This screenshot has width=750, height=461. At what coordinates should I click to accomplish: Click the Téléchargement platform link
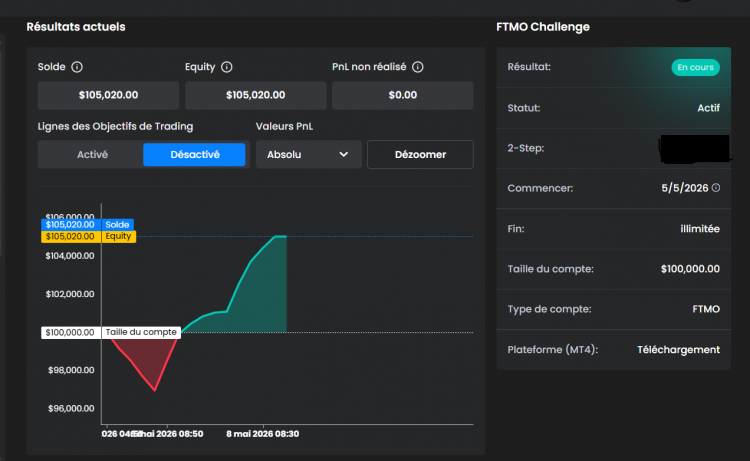point(678,350)
